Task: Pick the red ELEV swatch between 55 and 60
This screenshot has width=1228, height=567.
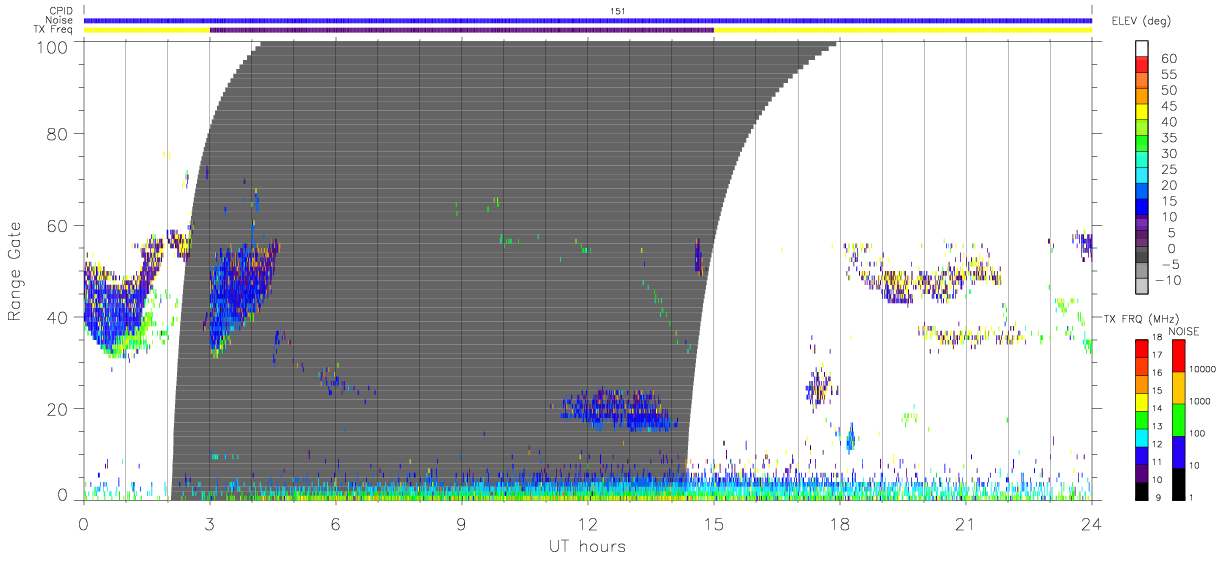Action: click(x=1142, y=65)
